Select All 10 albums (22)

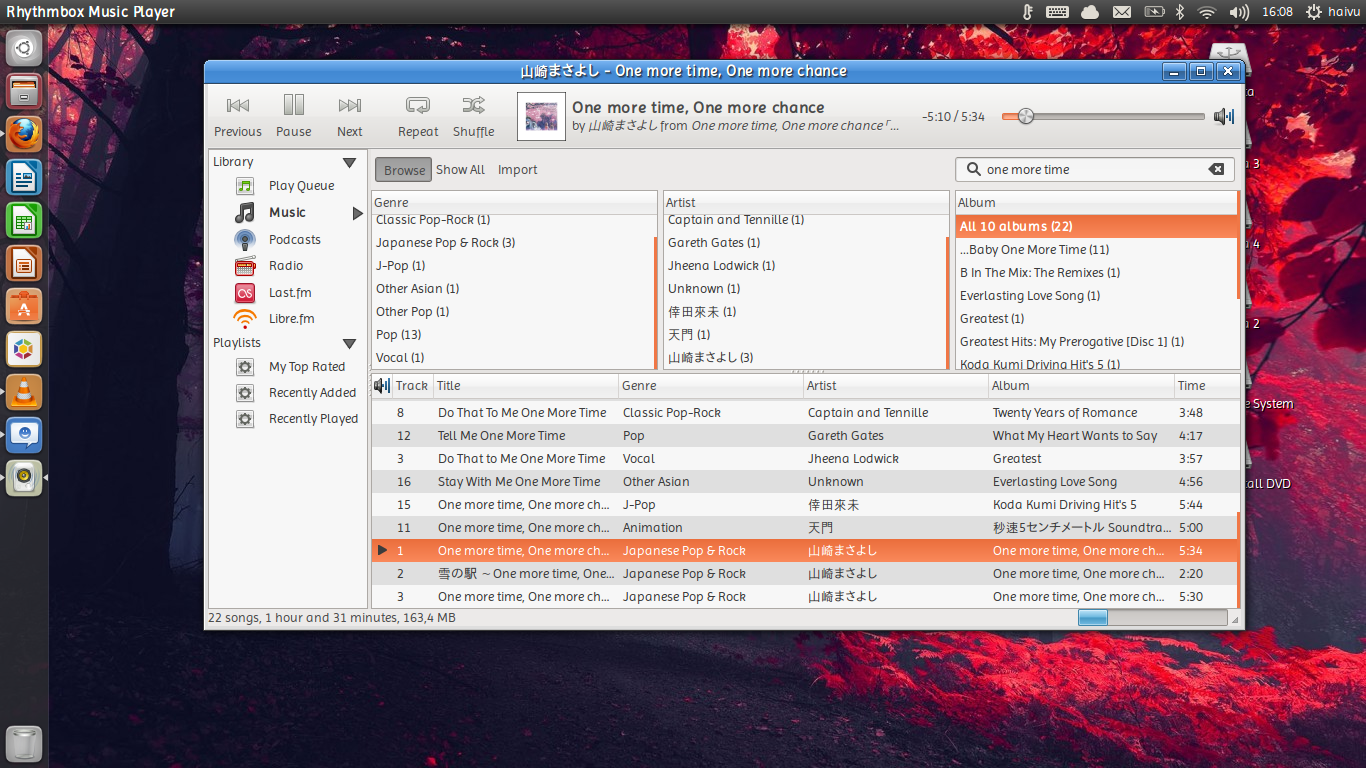coord(1096,227)
